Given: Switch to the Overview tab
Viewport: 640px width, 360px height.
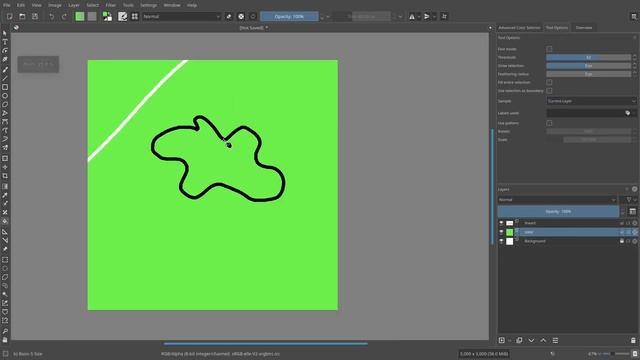Looking at the screenshot, I should [584, 28].
